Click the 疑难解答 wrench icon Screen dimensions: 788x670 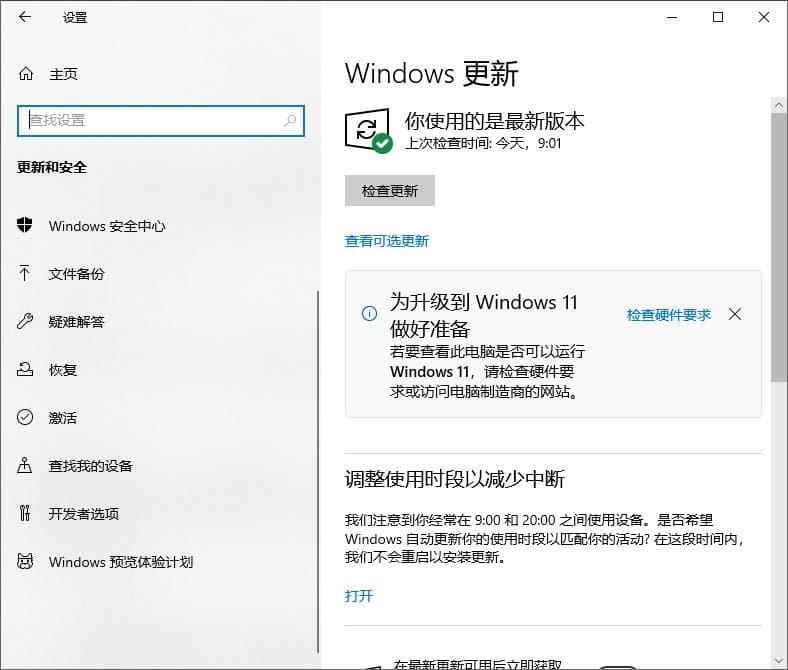coord(25,321)
